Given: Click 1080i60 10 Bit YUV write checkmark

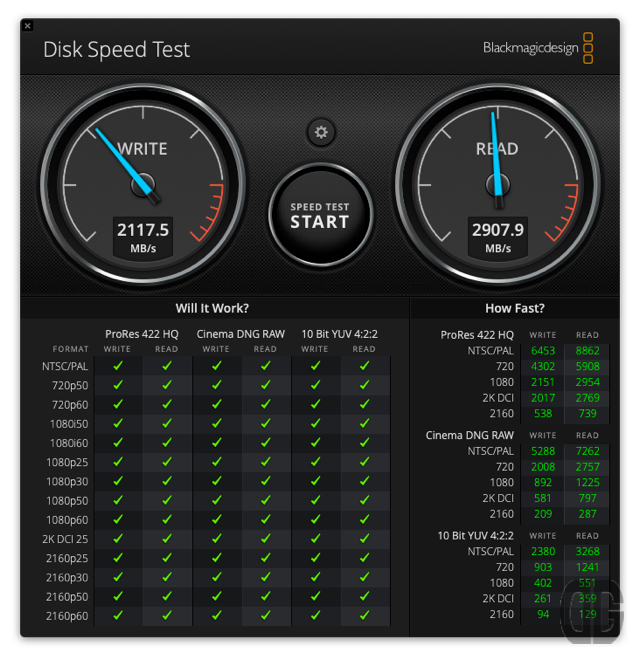Looking at the screenshot, I should pyautogui.click(x=315, y=442).
